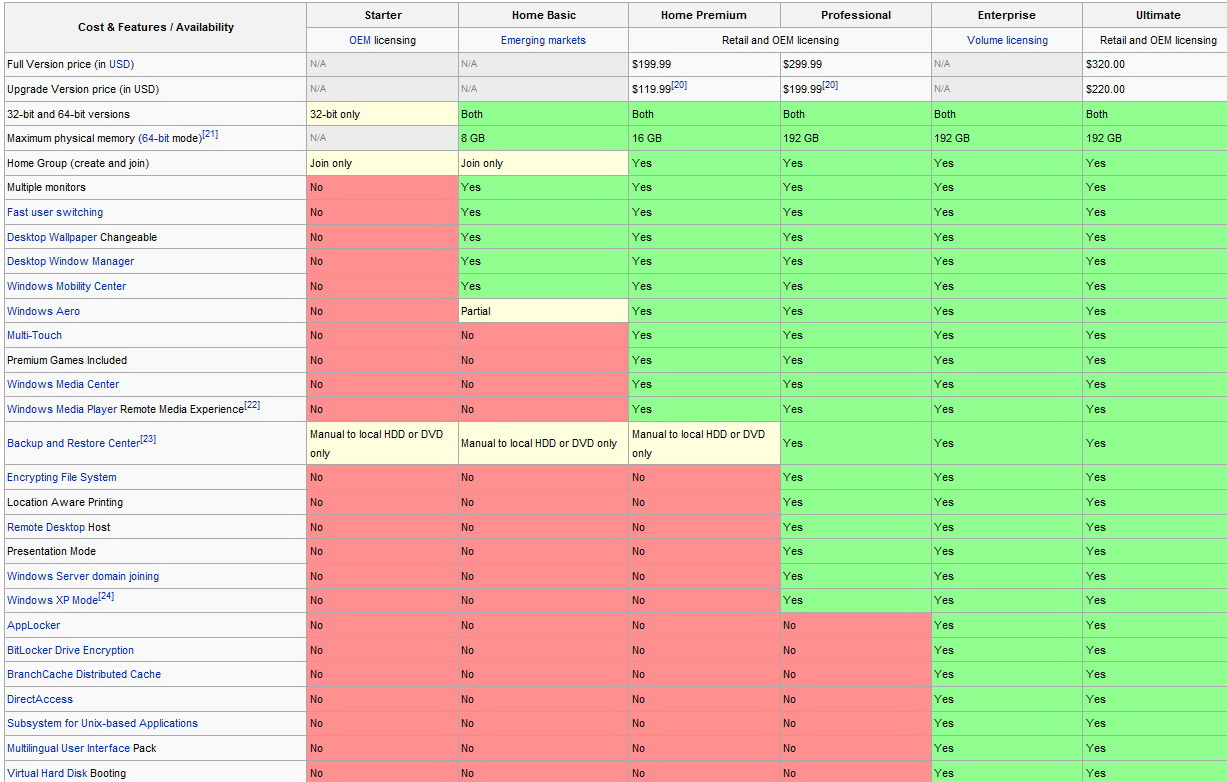1227x782 pixels.
Task: Open the Windows Media Center link
Action: point(63,384)
